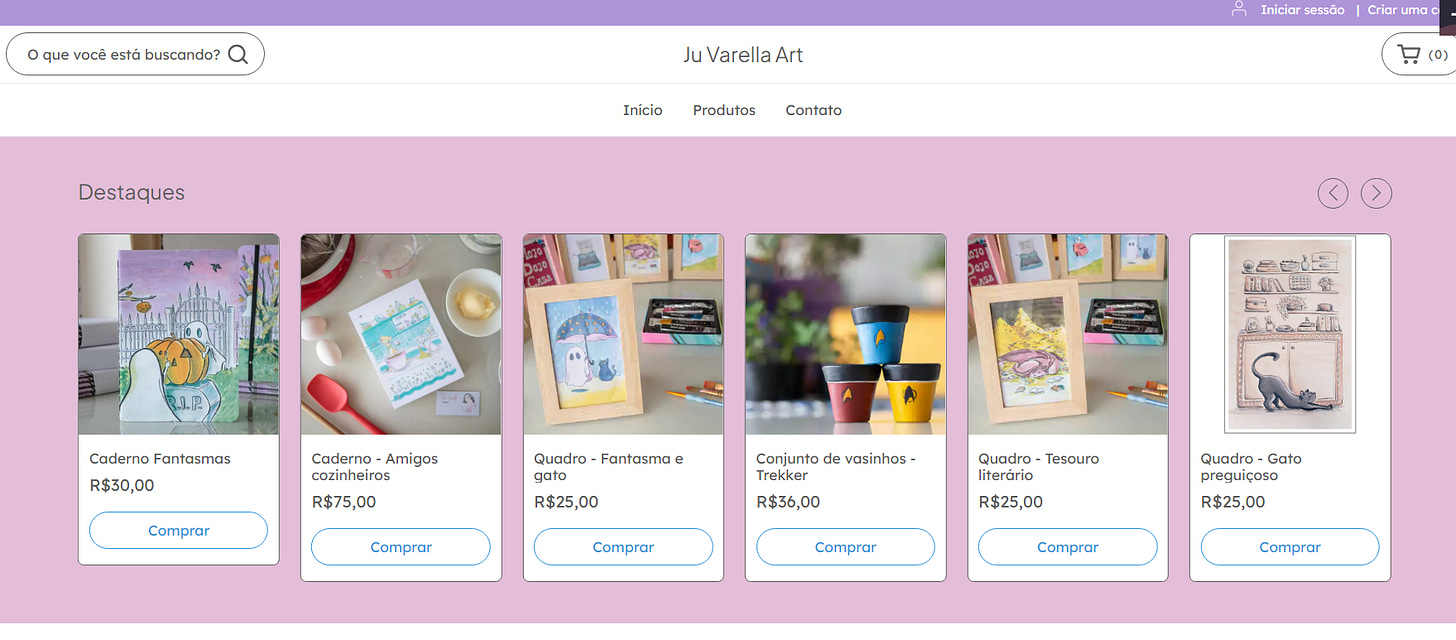
Task: Open the Caderno Fantasmas notebook image
Action: (179, 334)
